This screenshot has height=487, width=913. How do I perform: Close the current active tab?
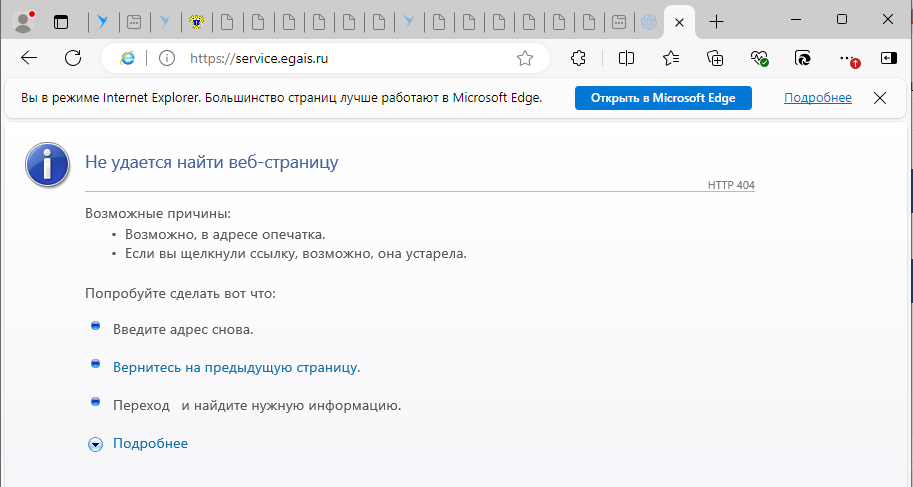pos(681,21)
